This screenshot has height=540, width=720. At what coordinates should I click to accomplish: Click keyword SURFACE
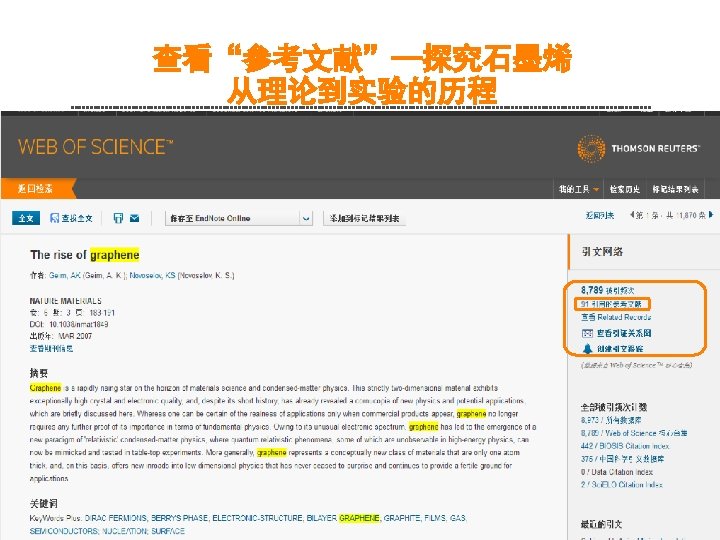pos(168,531)
